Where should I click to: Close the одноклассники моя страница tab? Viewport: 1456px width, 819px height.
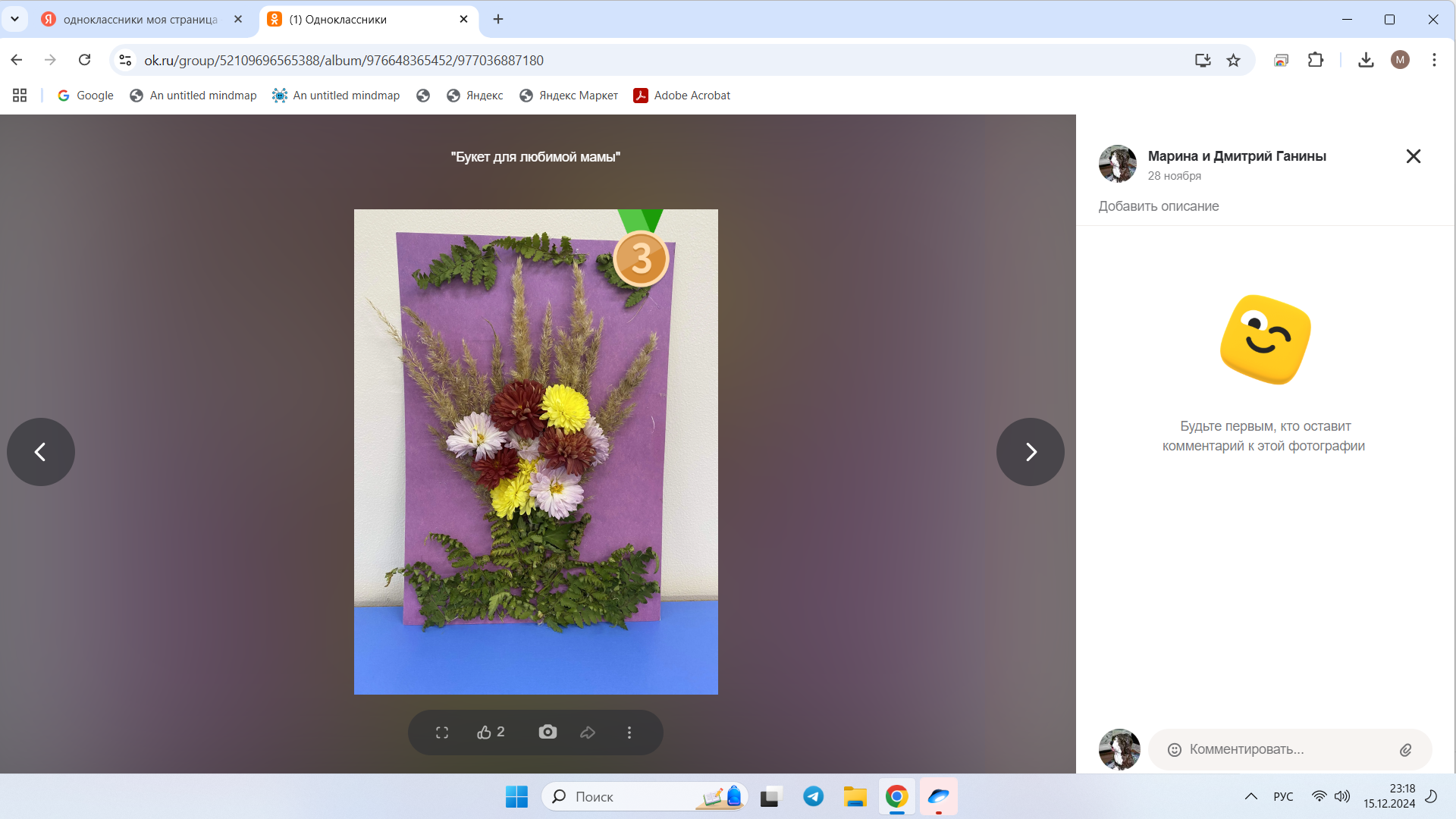point(238,20)
